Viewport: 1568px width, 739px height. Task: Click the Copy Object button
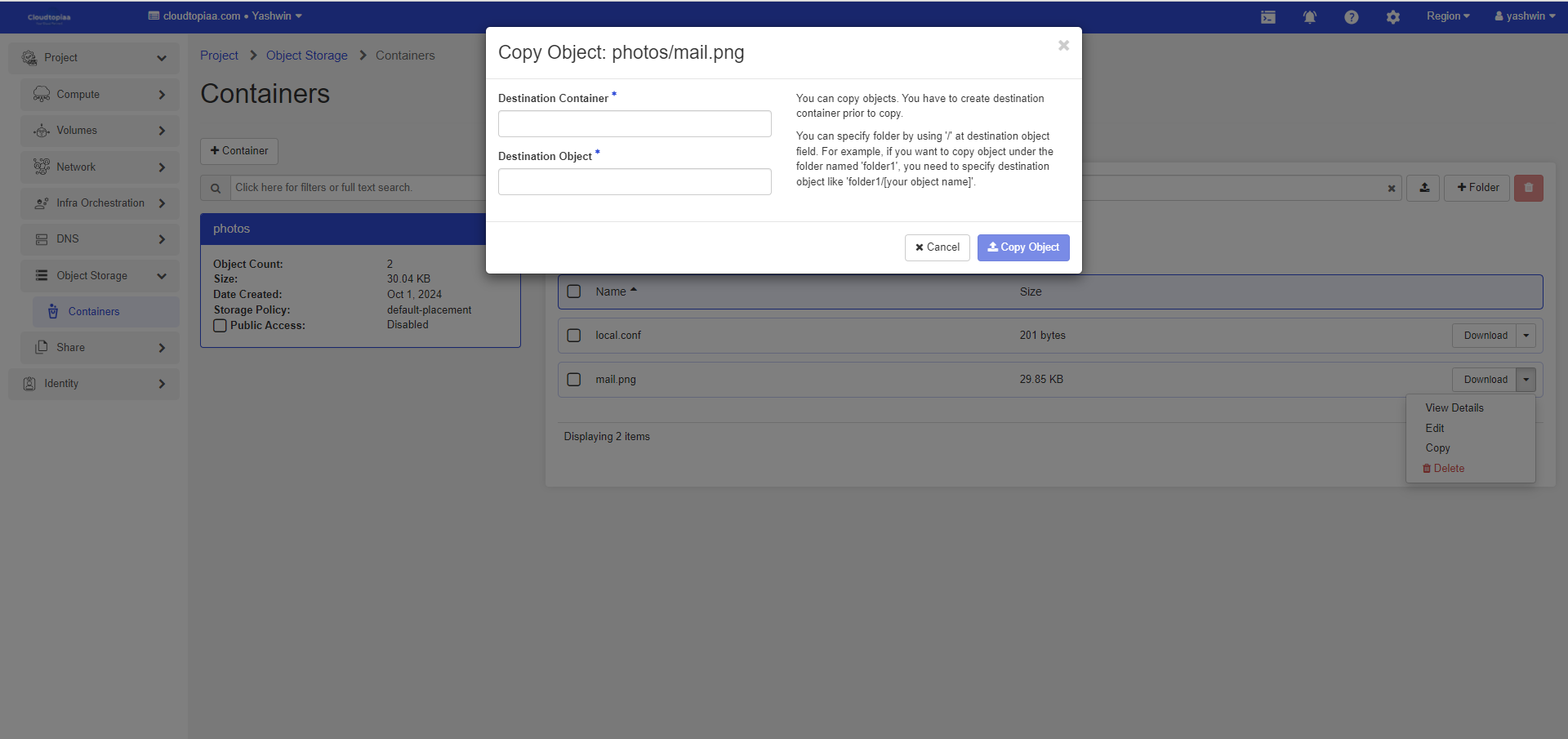(x=1022, y=247)
